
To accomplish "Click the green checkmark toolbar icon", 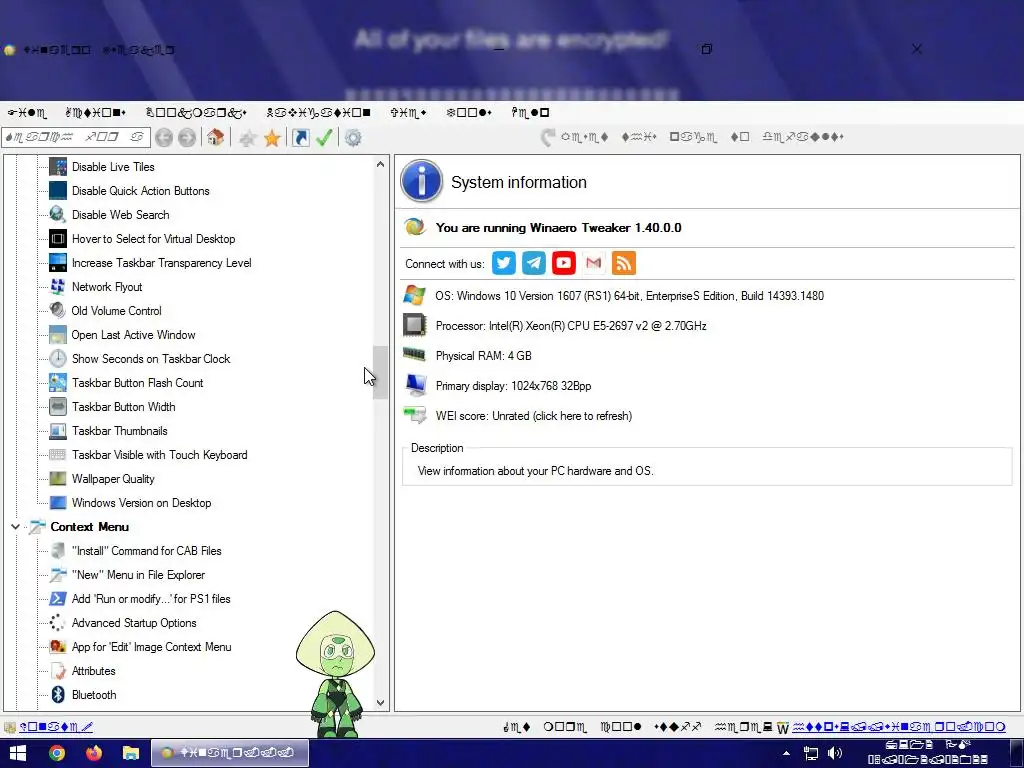I will tap(325, 137).
